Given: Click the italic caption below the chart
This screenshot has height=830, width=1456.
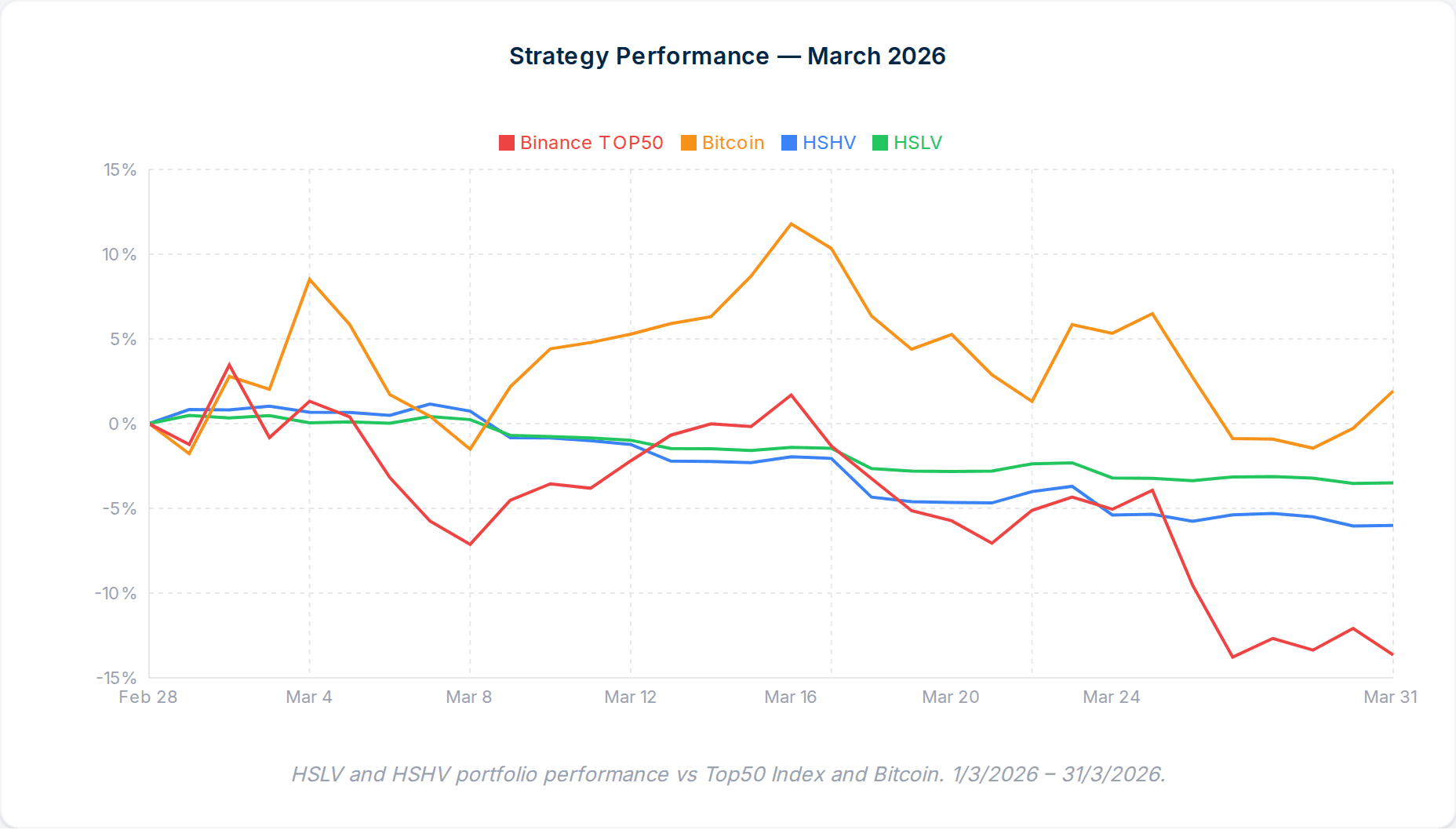Looking at the screenshot, I should pyautogui.click(x=728, y=774).
